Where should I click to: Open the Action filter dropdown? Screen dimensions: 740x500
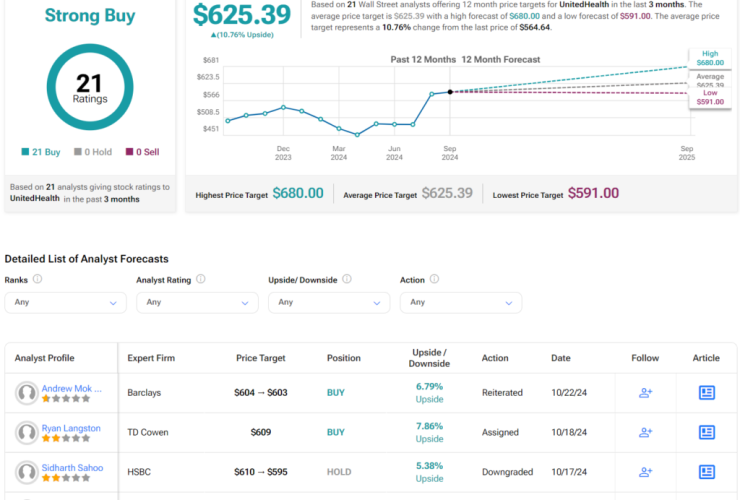click(461, 303)
